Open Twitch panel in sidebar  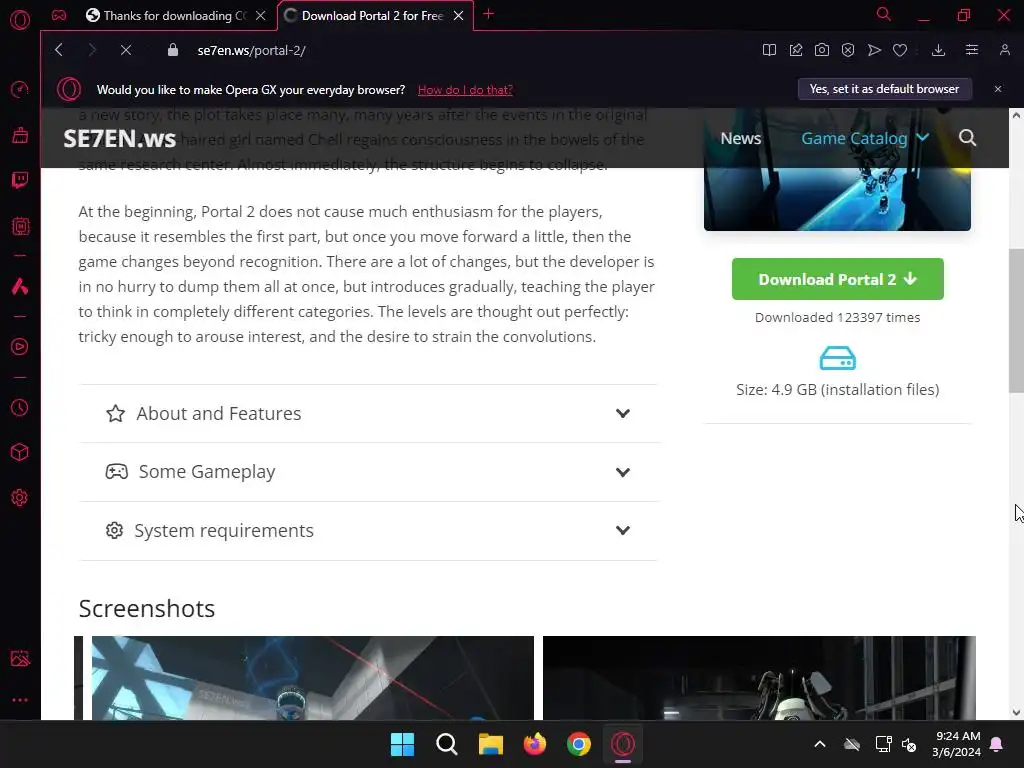[x=20, y=180]
